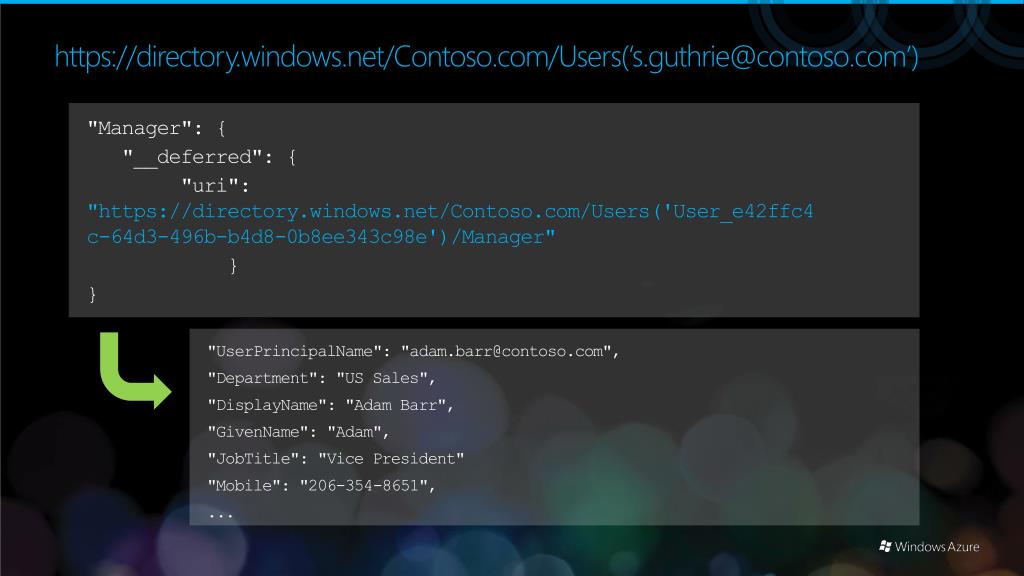Viewport: 1024px width, 576px height.
Task: Click the Windows Azure logo
Action: coord(929,547)
